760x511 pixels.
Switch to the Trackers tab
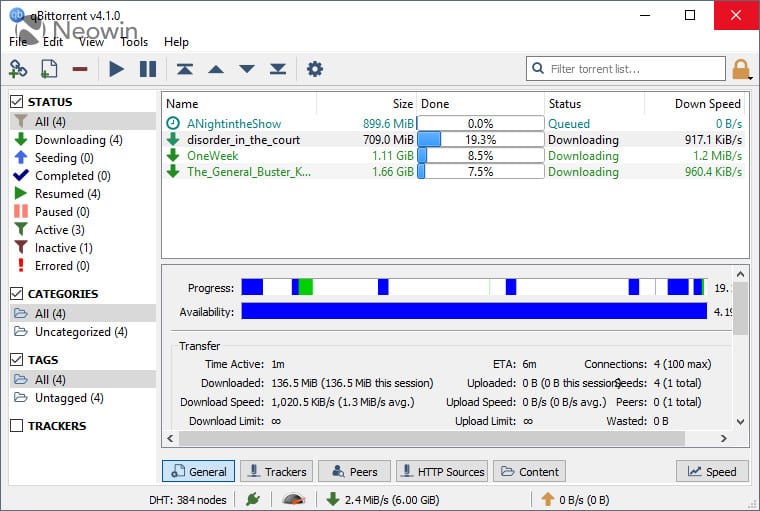277,471
